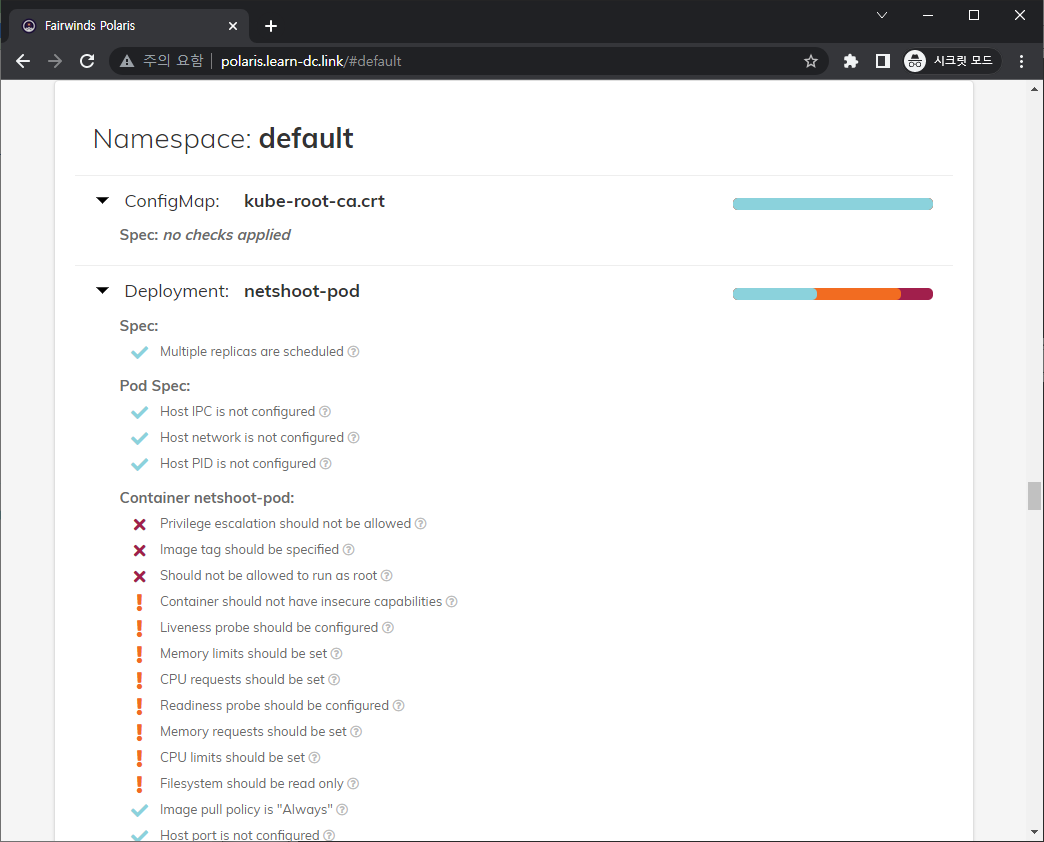Viewport: 1044px width, 842px height.
Task: Click checkmark icon next to "Host IPC is not configured"
Action: (x=139, y=411)
